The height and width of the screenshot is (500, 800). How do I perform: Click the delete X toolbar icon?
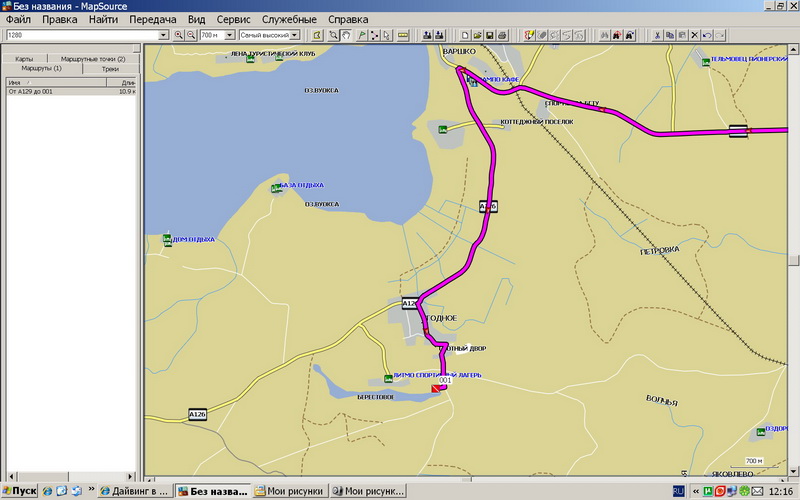tap(695, 35)
